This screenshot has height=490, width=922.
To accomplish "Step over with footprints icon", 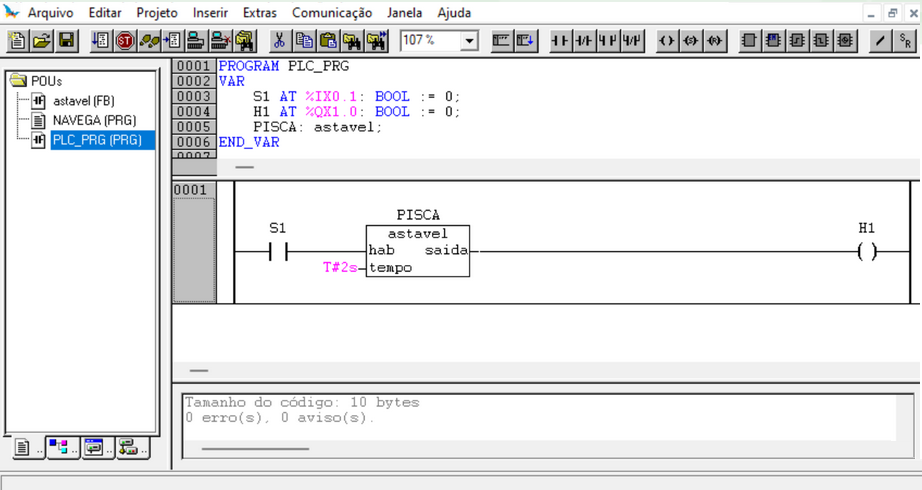I will pos(149,41).
